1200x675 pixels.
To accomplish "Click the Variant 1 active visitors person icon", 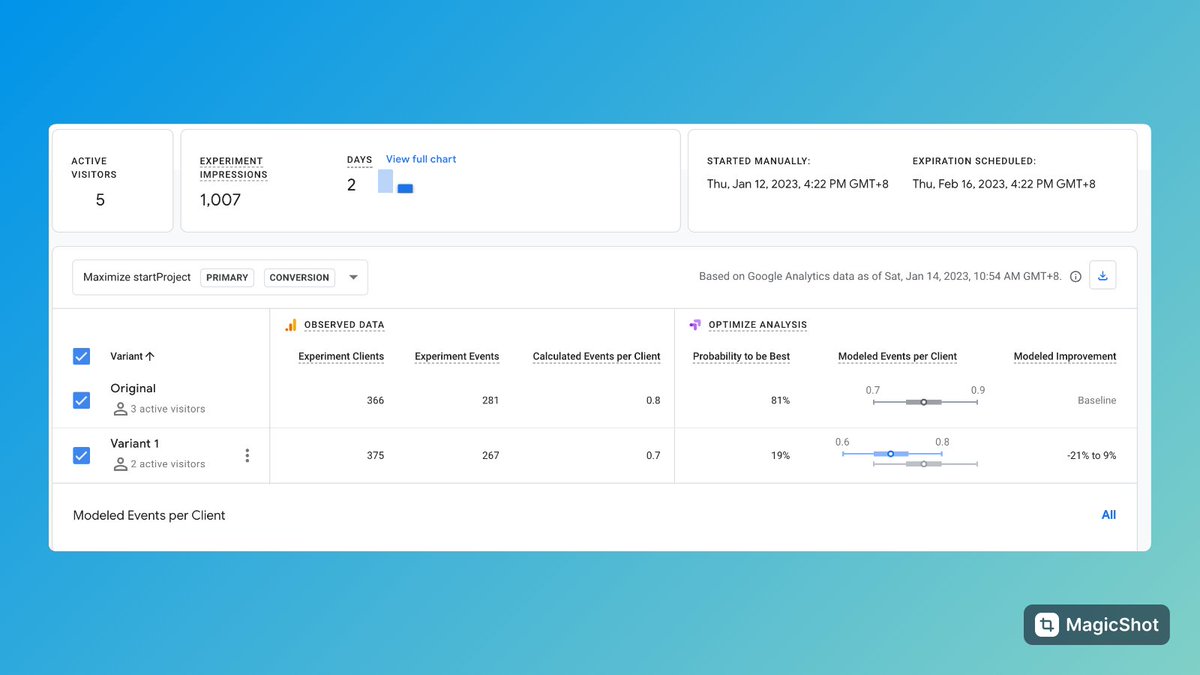I will point(120,464).
